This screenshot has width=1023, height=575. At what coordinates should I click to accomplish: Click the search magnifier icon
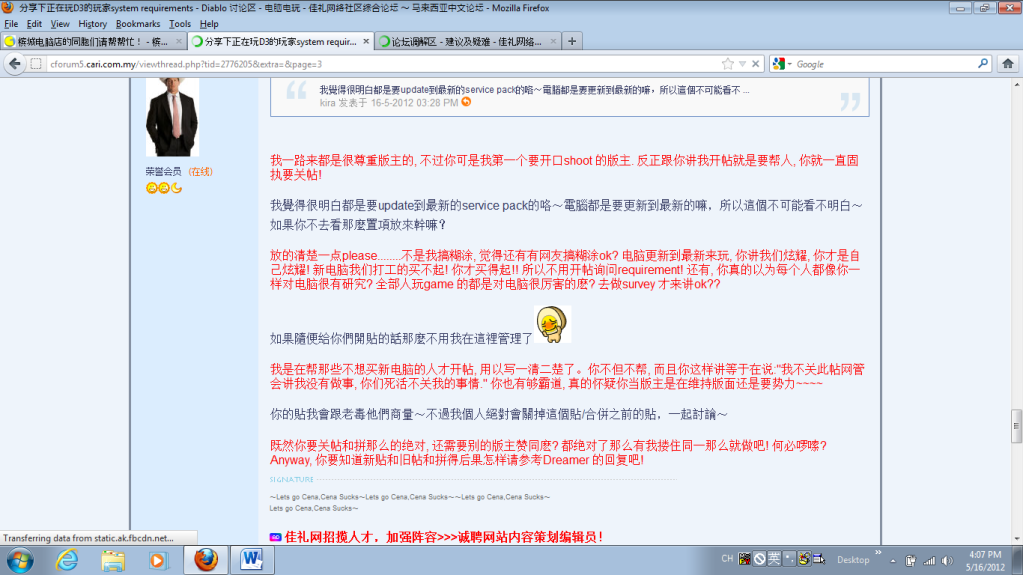point(983,63)
